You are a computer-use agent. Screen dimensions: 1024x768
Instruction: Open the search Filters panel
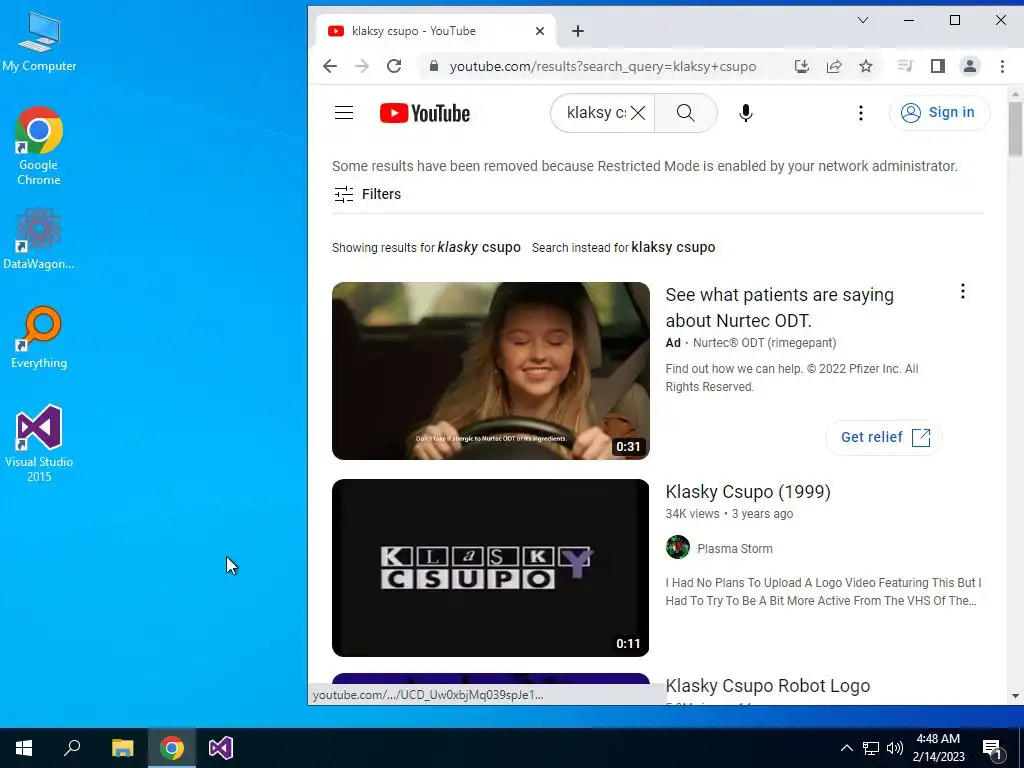[x=368, y=194]
